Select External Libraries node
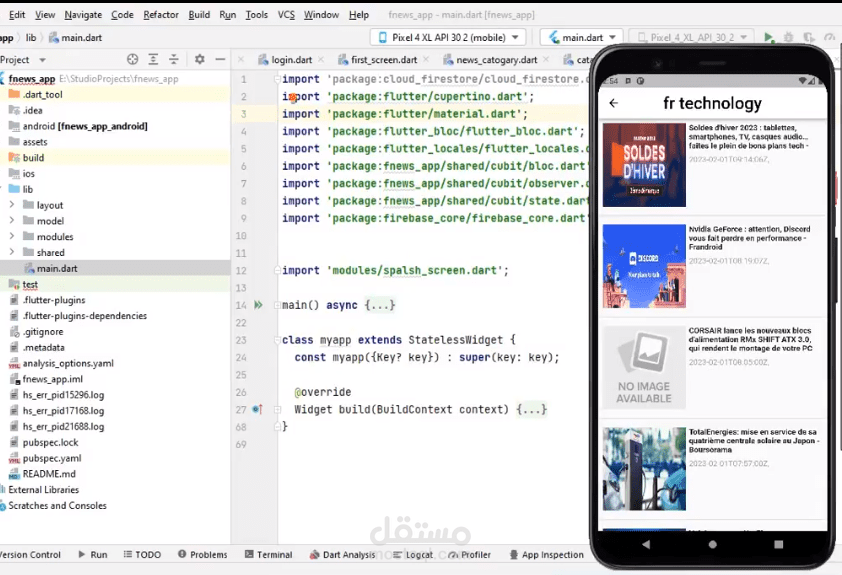The image size is (842, 575). click(x=43, y=490)
